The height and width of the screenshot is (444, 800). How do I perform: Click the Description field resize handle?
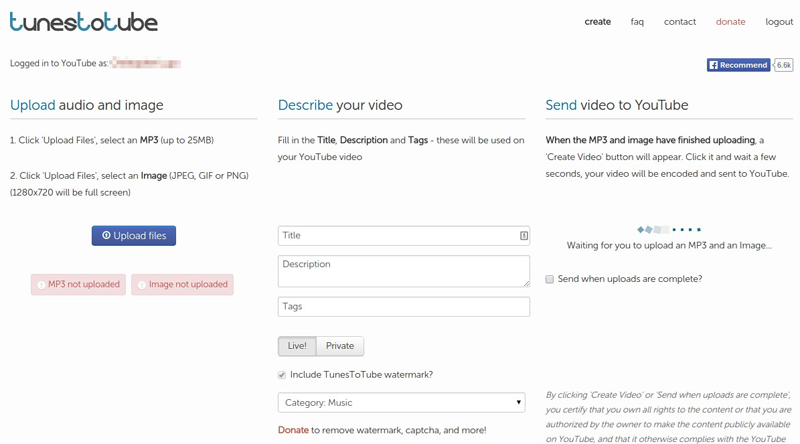pyautogui.click(x=527, y=284)
